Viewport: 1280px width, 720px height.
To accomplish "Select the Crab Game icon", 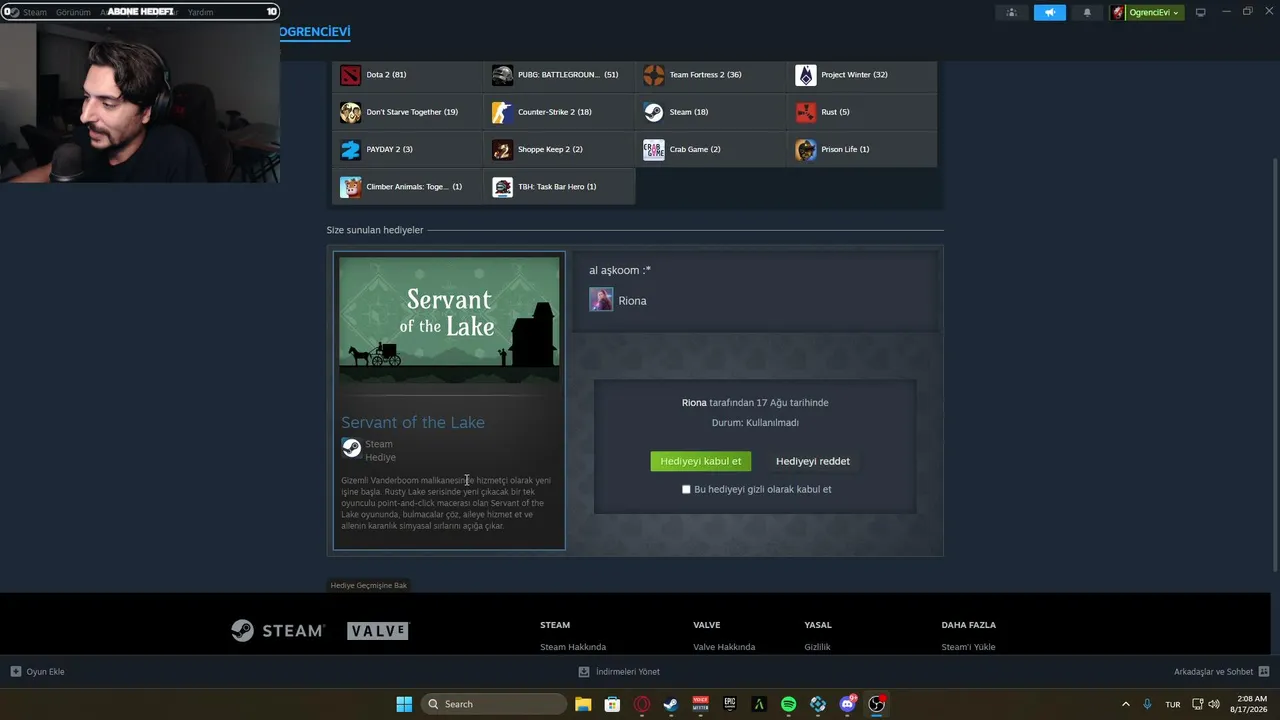I will 654,150.
